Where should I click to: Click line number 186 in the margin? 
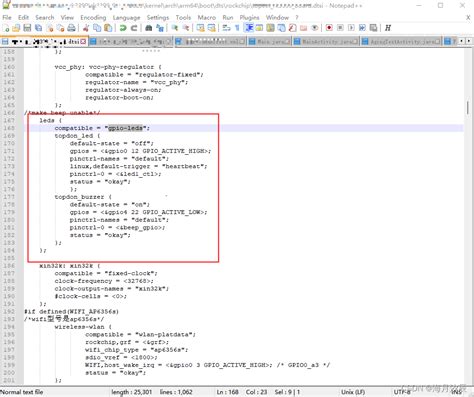tap(9, 266)
